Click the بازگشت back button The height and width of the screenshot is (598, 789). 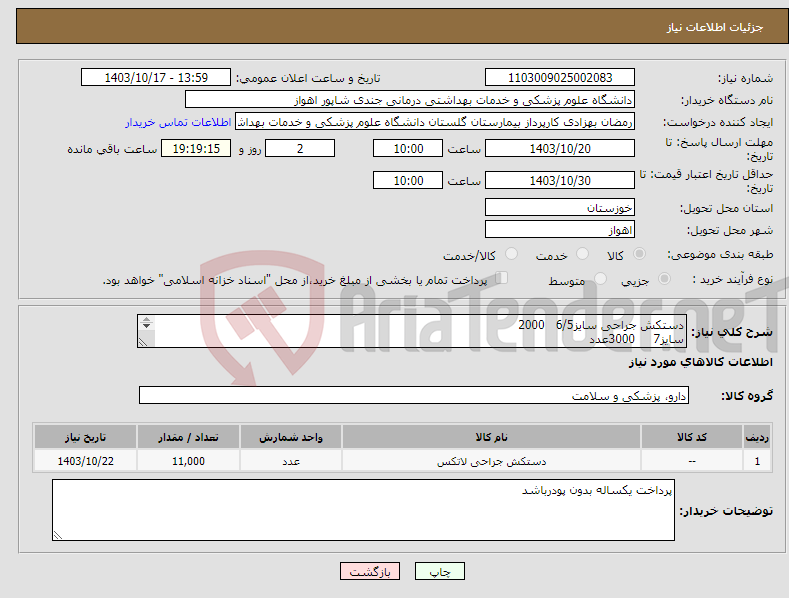coord(370,571)
